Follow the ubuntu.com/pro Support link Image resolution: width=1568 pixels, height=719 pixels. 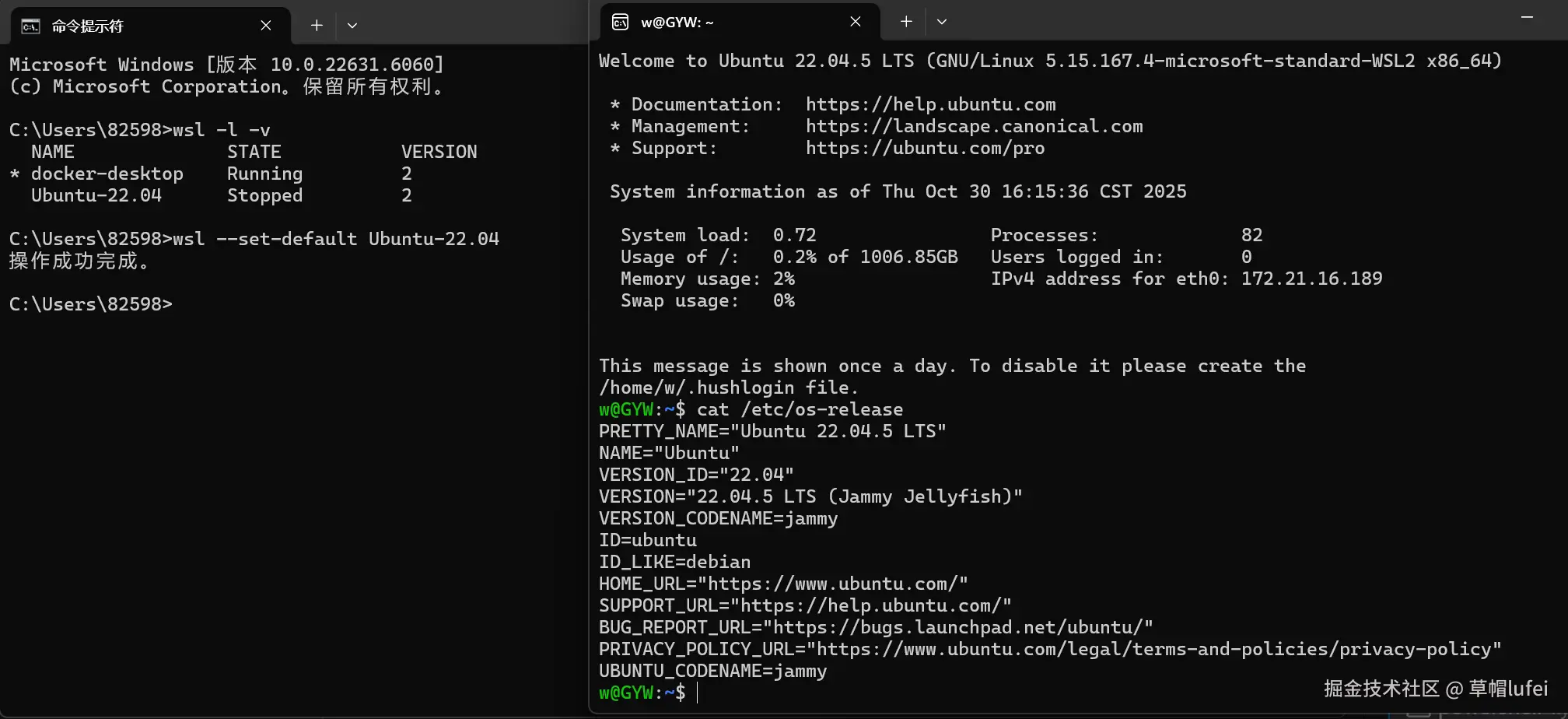coord(925,148)
